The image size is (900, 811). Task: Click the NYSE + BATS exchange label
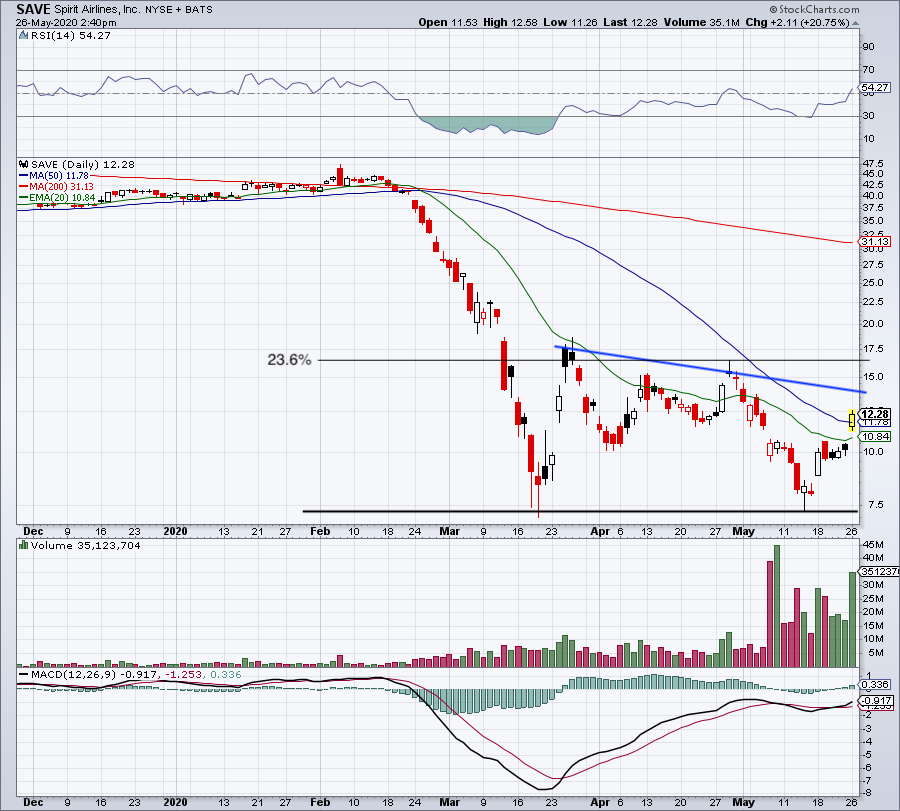178,10
